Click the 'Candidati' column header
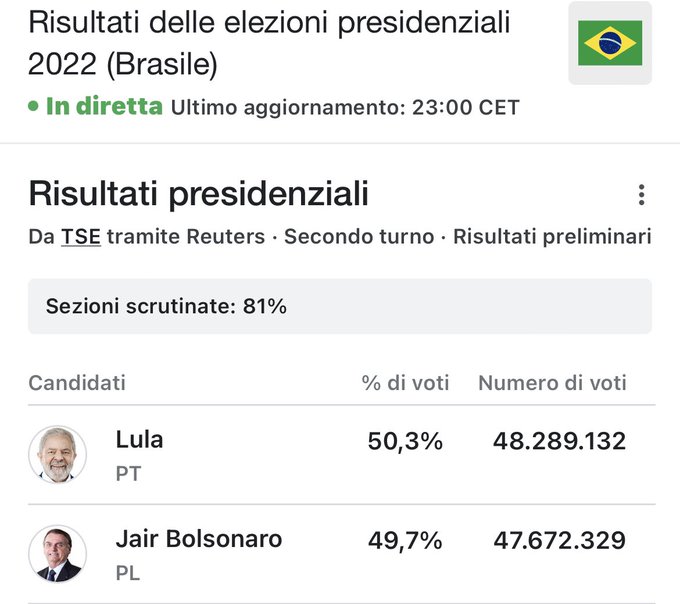Viewport: 680px width, 604px height. [x=77, y=382]
